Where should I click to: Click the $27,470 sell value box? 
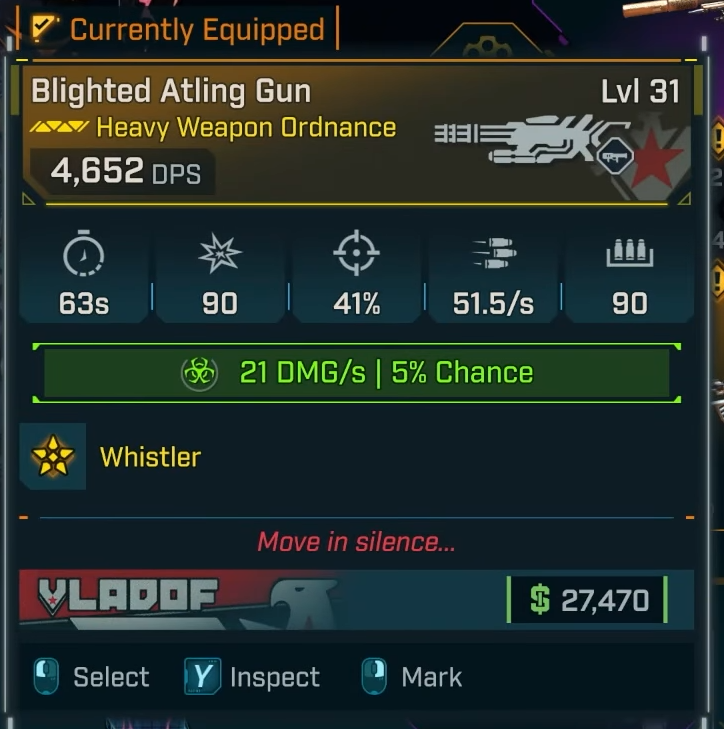588,600
